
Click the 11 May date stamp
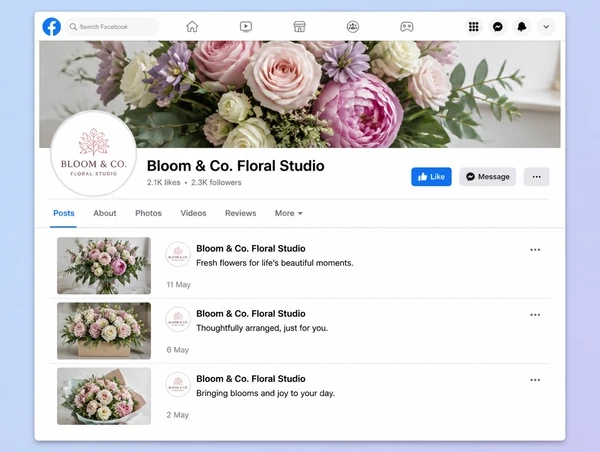178,284
